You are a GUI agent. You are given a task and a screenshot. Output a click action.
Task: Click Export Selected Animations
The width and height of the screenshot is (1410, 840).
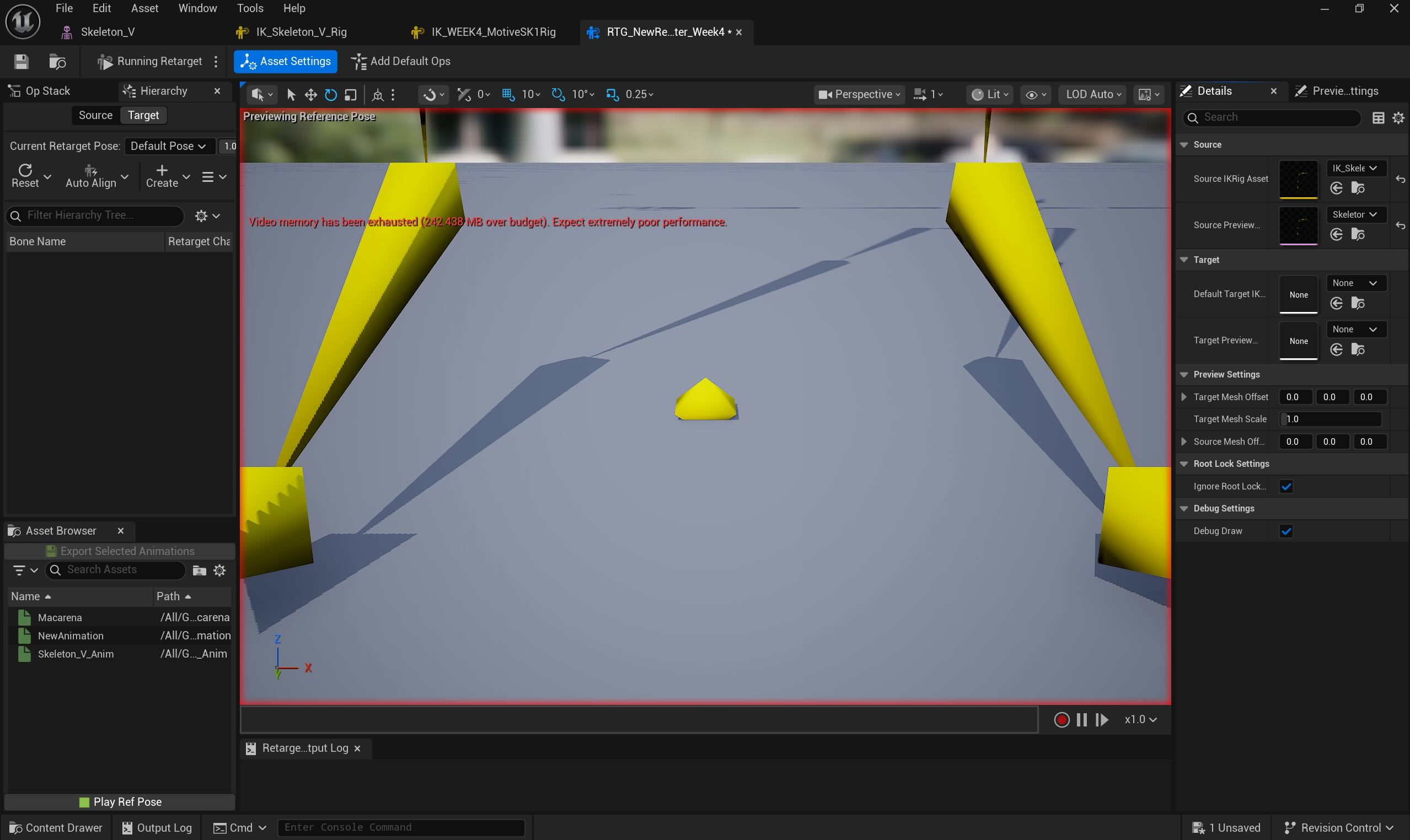(120, 550)
